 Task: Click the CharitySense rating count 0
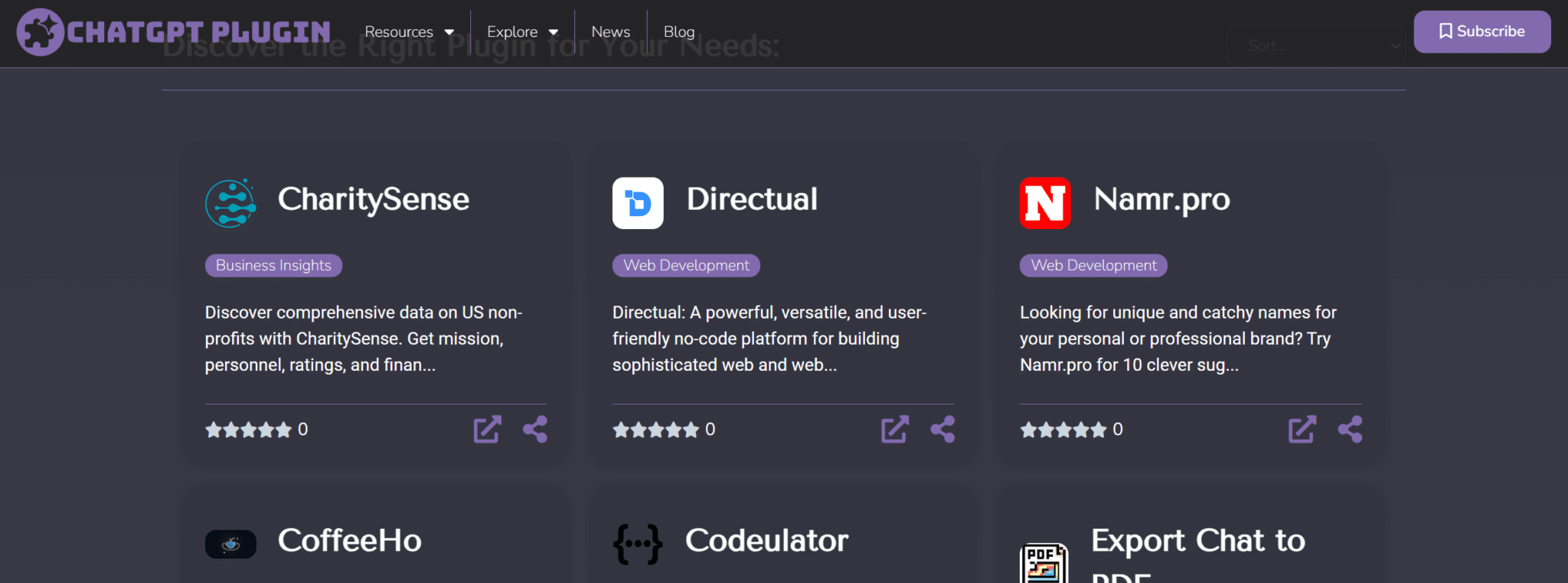[303, 430]
